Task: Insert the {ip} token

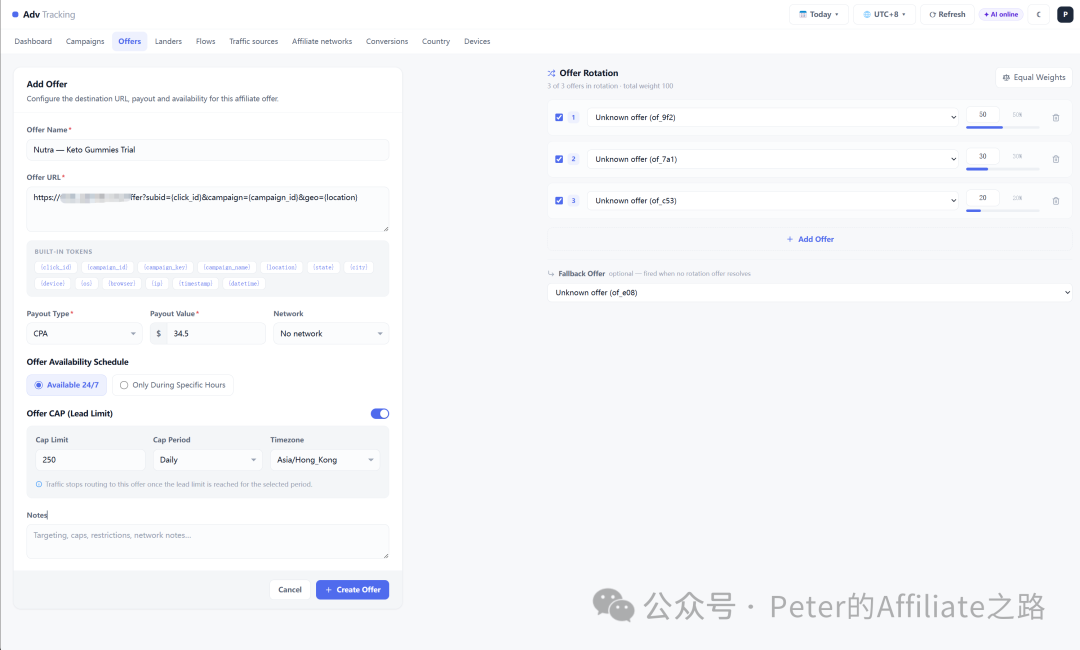Action: [157, 284]
